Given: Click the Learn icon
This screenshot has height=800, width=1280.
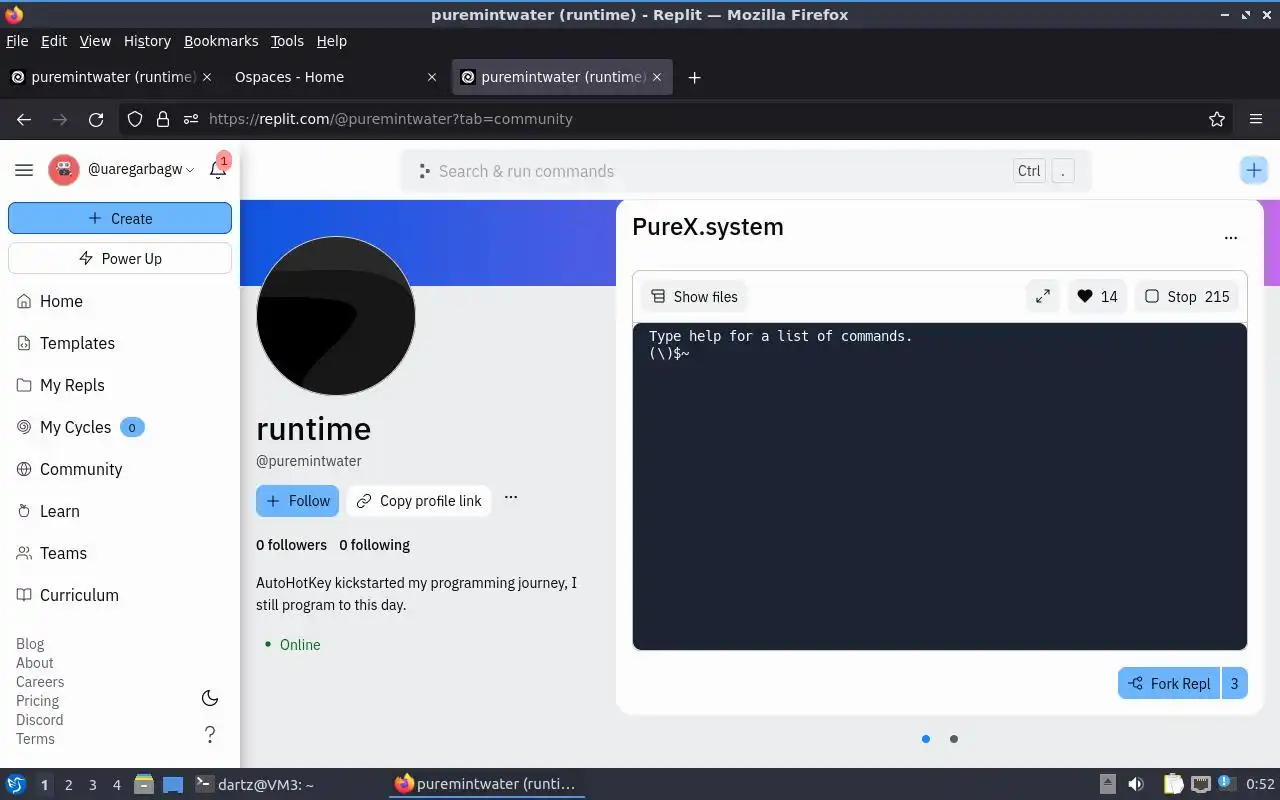Looking at the screenshot, I should (24, 511).
